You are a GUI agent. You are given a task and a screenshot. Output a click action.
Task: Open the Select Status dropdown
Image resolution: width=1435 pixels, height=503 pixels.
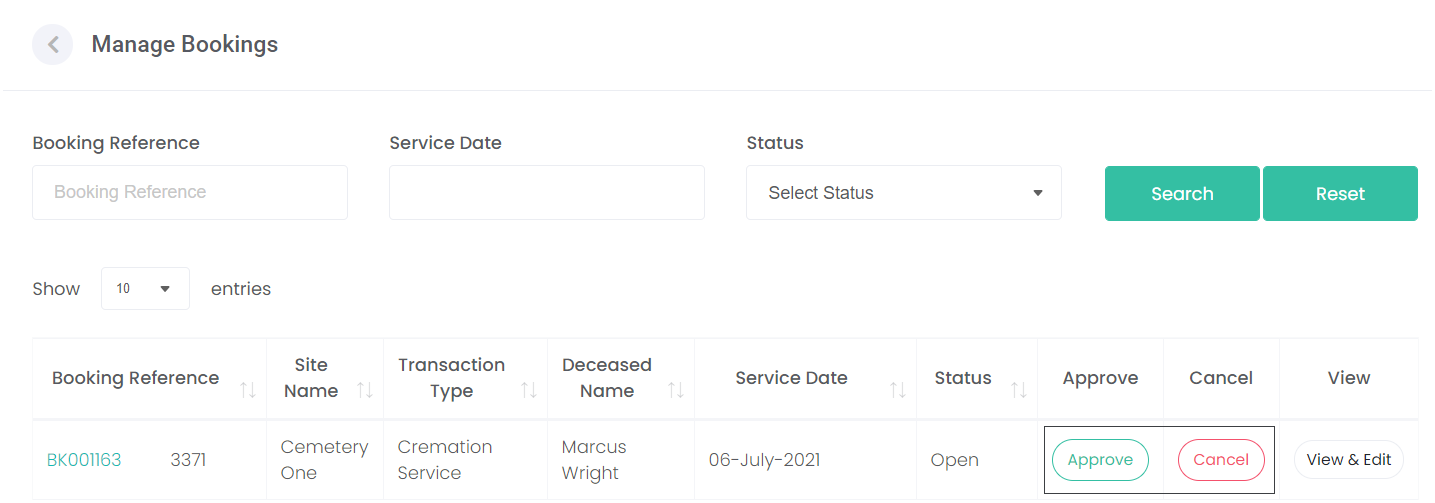point(904,193)
